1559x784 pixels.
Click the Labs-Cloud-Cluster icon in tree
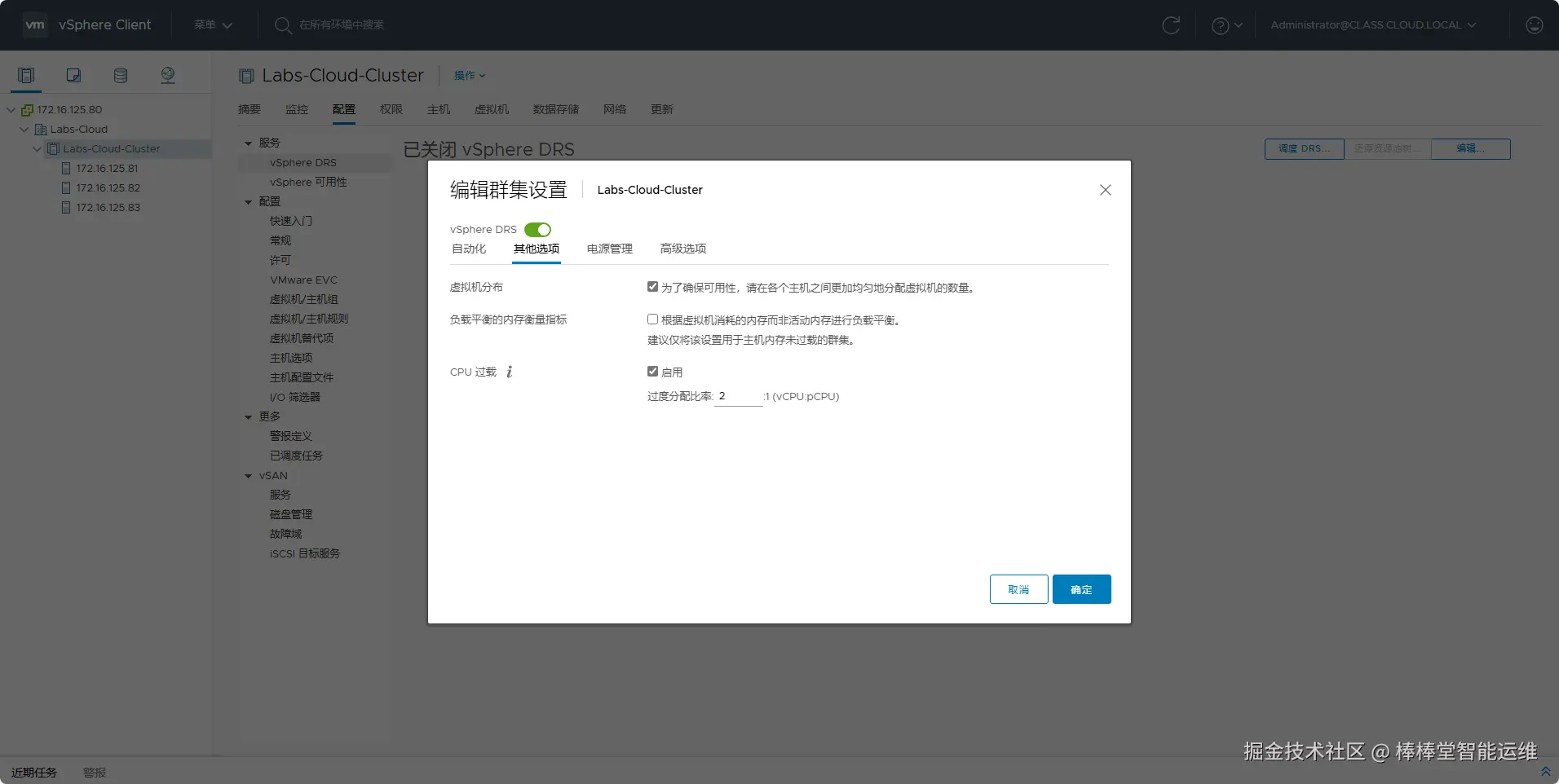tap(54, 149)
